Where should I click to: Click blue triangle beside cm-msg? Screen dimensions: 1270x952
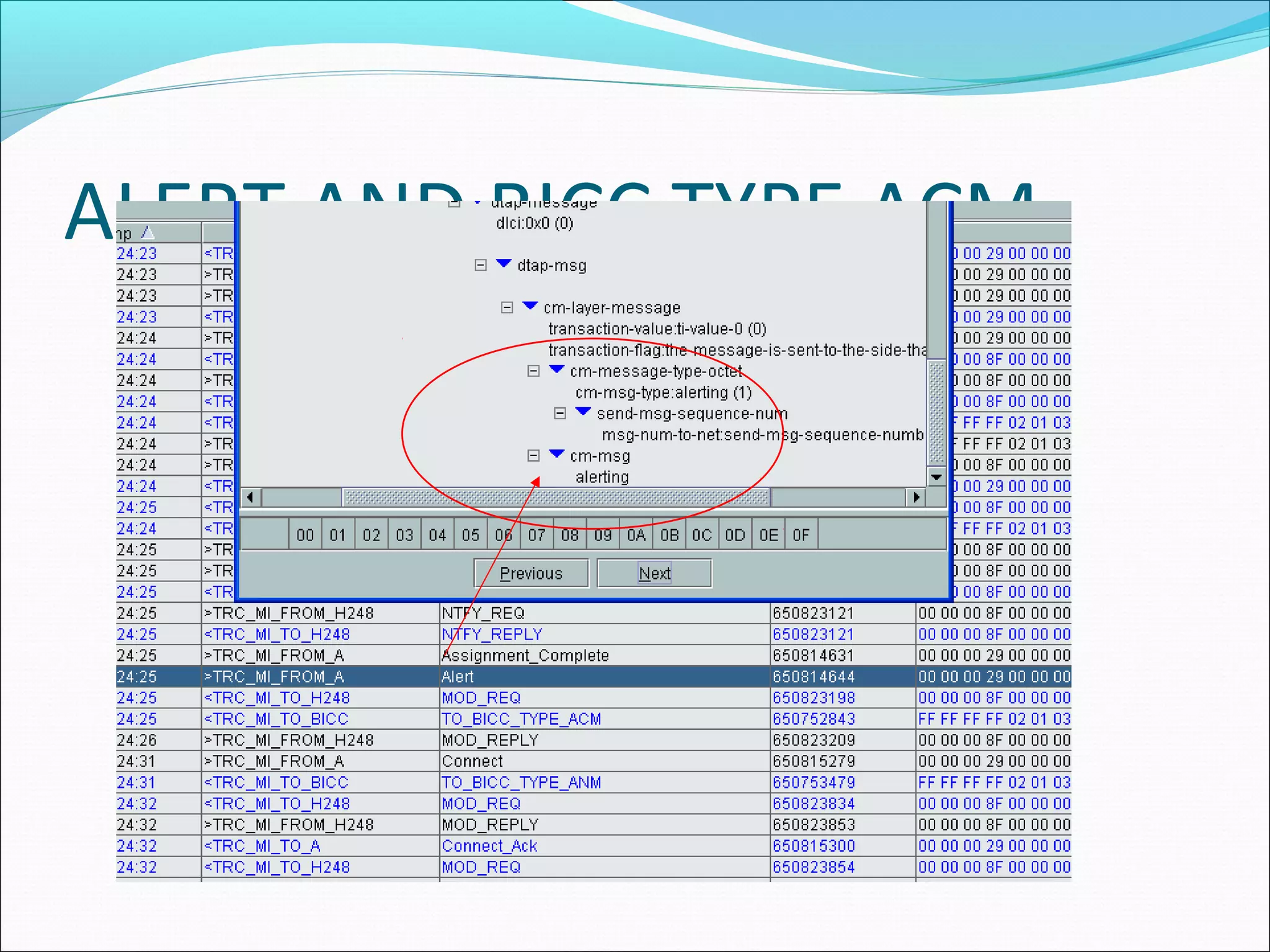point(557,454)
